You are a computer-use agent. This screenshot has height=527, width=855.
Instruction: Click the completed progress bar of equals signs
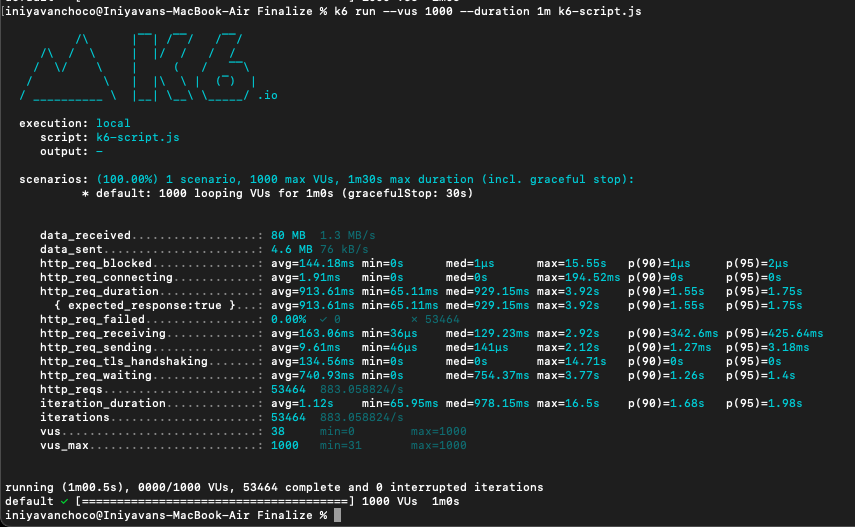(x=213, y=500)
